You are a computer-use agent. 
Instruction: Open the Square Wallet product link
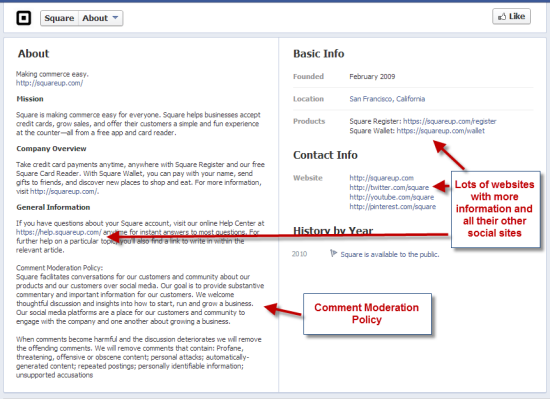pyautogui.click(x=441, y=131)
